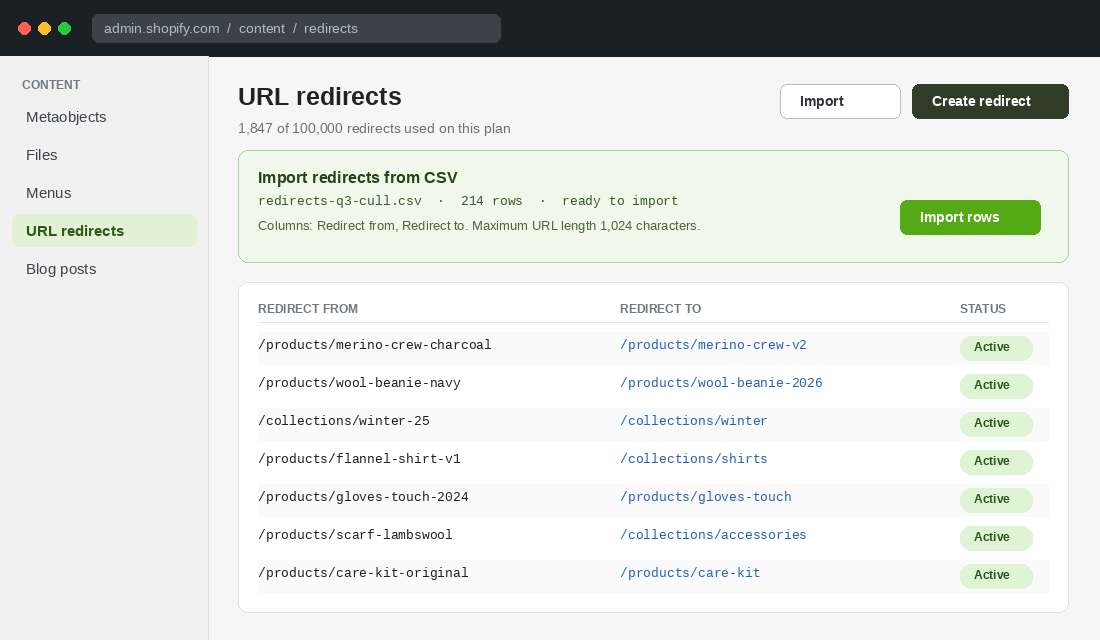Click the browser address bar
This screenshot has height=640, width=1100.
click(x=296, y=29)
